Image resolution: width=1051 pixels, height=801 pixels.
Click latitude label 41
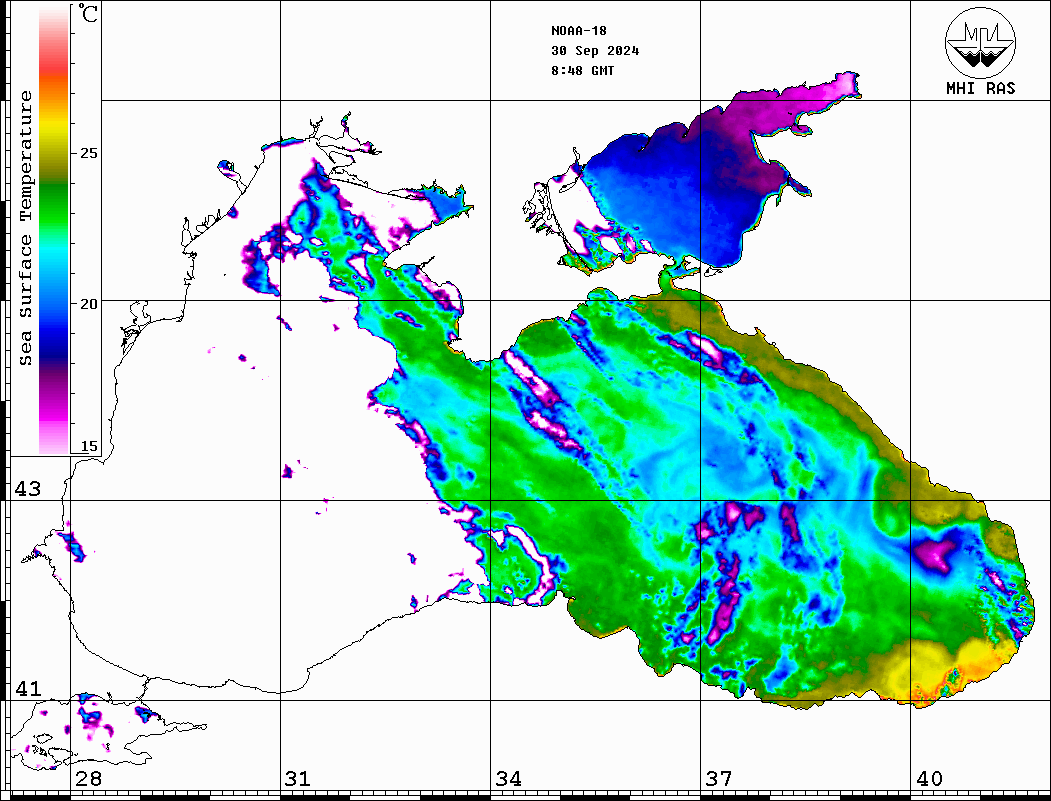[28, 688]
